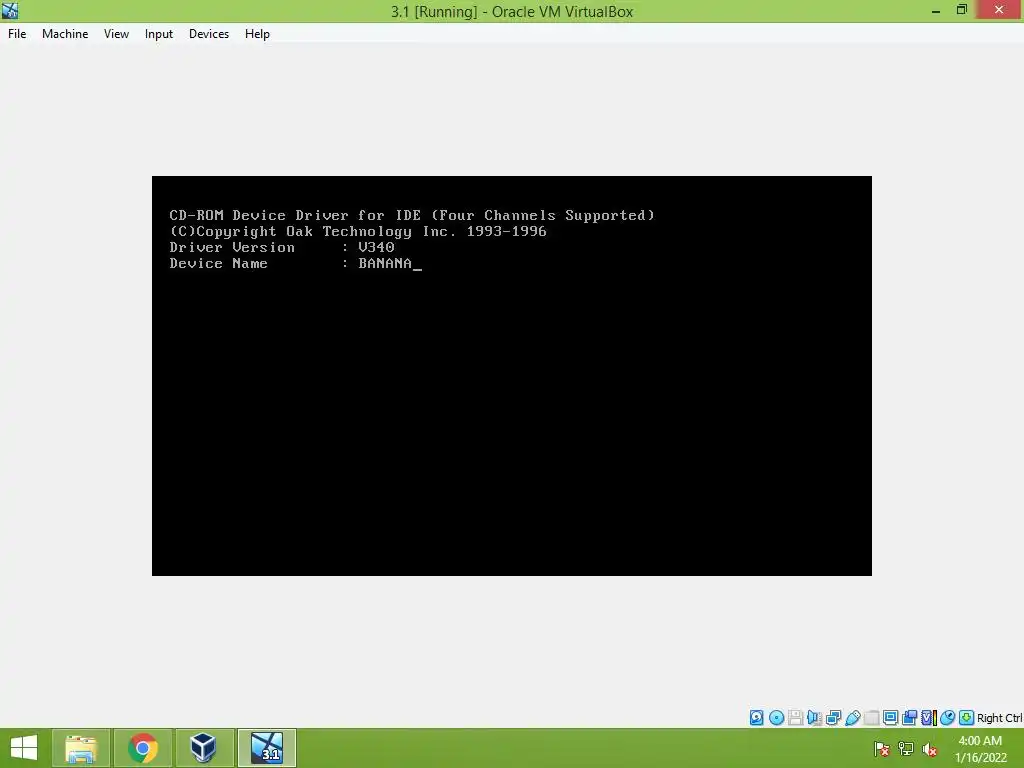
Task: Click the greyed floppy disk indicator icon
Action: pos(795,718)
